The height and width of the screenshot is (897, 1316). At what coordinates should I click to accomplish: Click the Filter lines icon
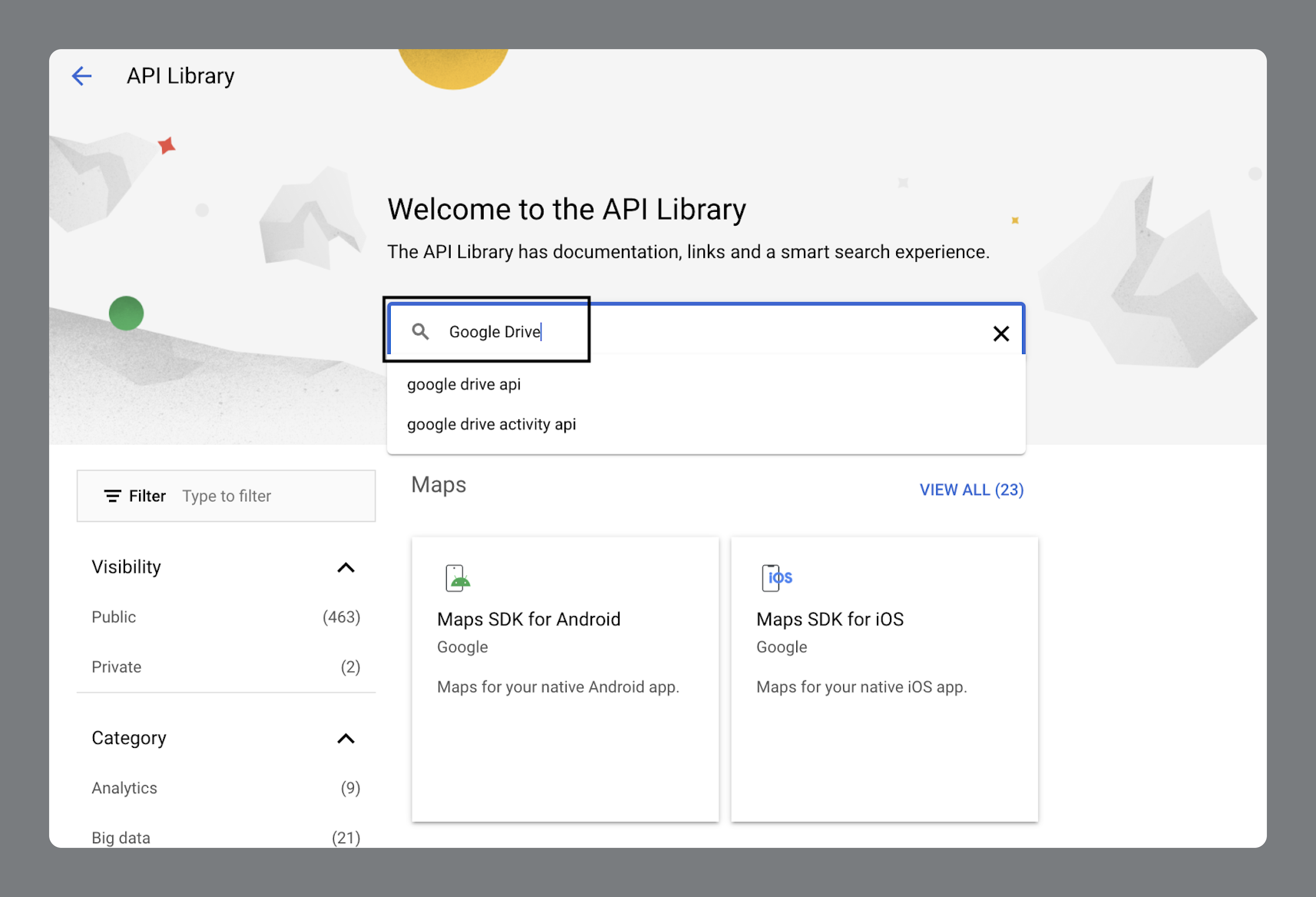tap(112, 496)
